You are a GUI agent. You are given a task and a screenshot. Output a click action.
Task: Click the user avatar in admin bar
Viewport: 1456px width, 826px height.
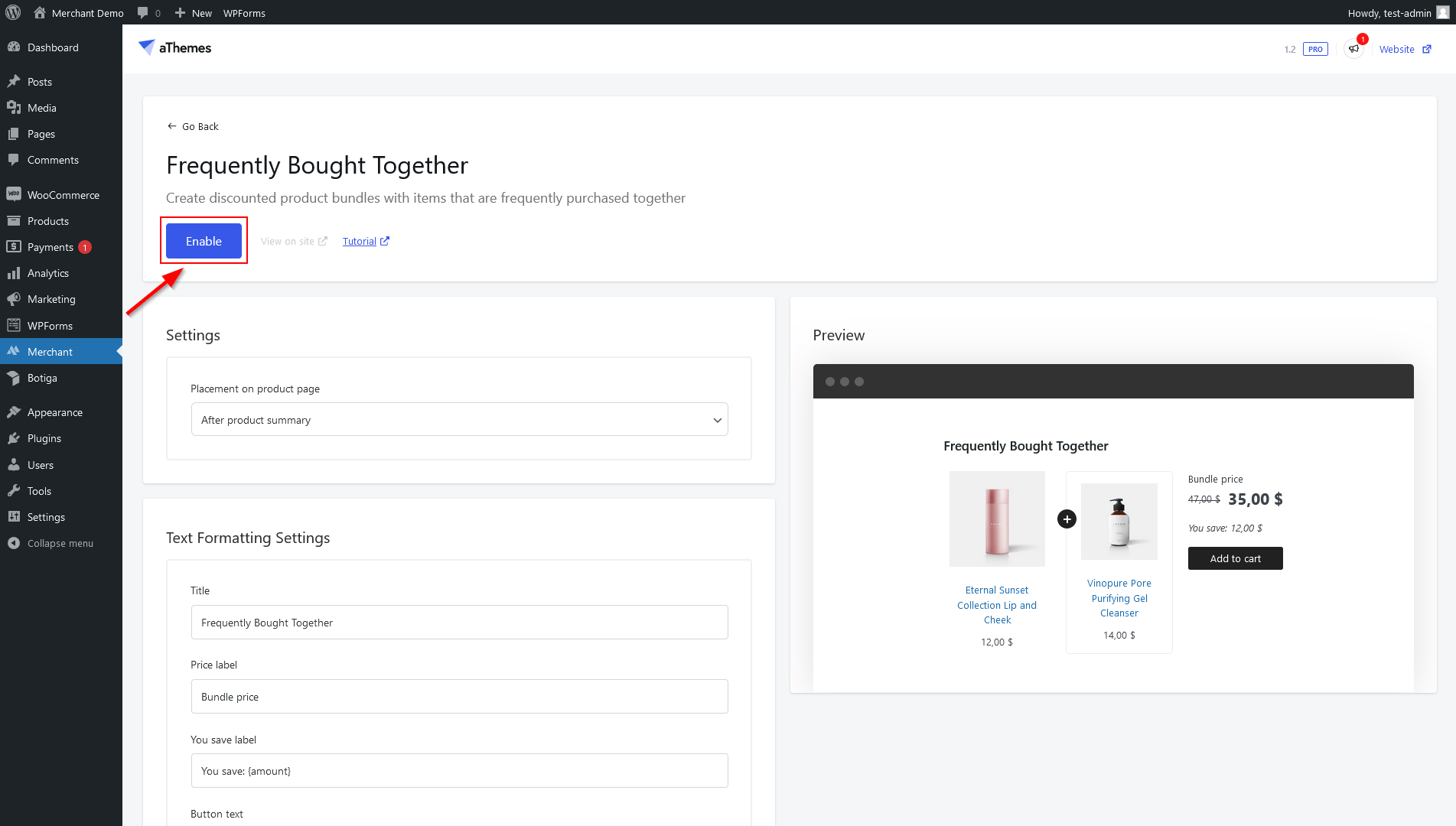pyautogui.click(x=1443, y=13)
